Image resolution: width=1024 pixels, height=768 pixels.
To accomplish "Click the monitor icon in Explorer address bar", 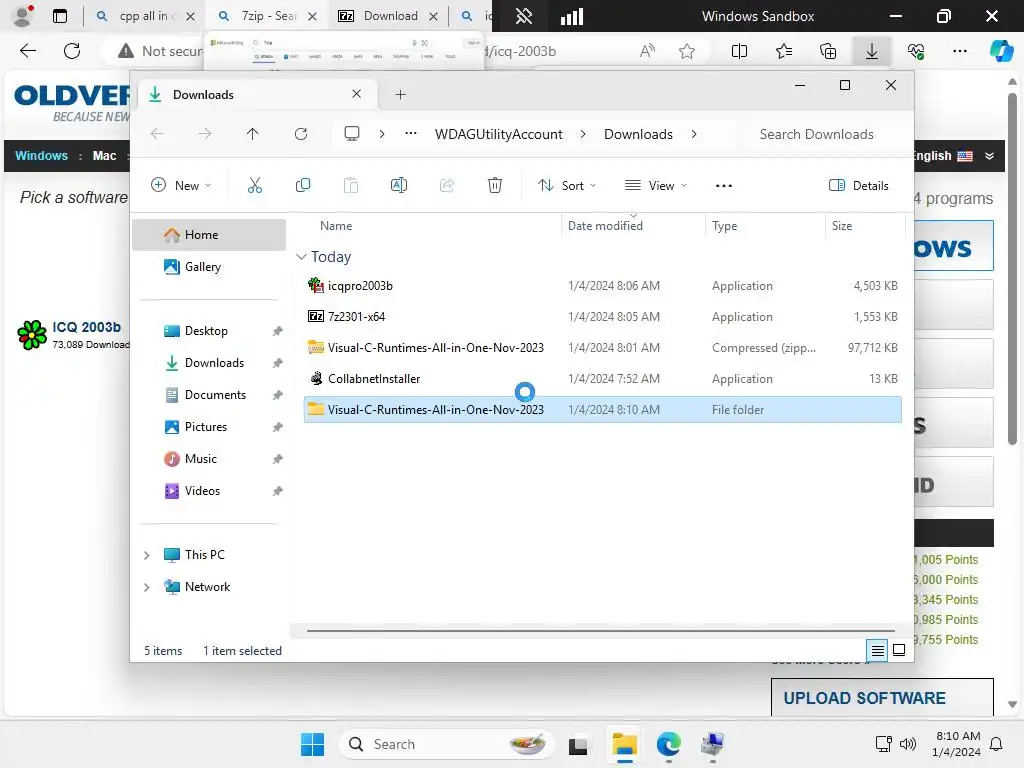I will (x=352, y=134).
